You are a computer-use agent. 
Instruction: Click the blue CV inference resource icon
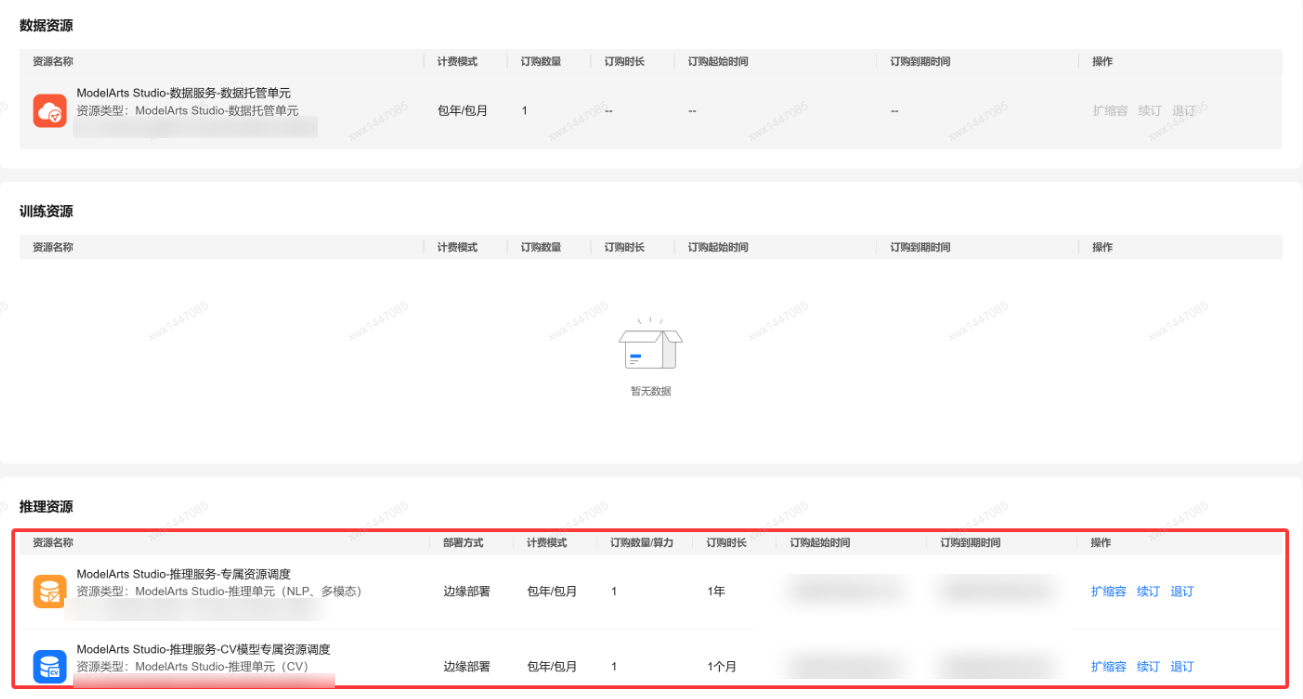click(50, 666)
